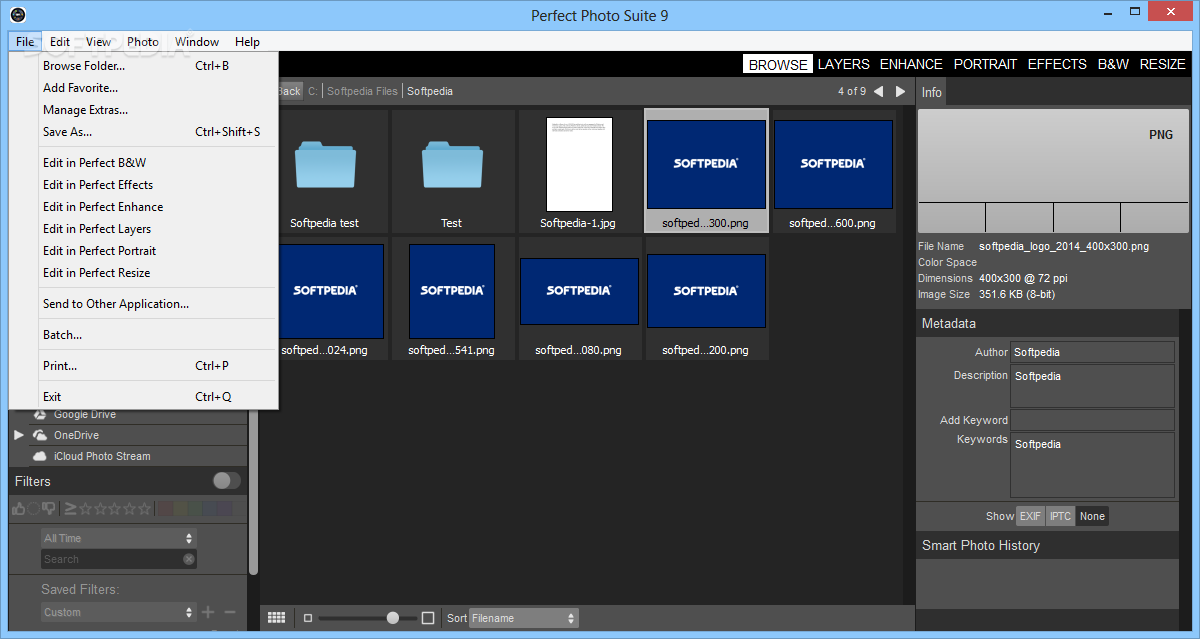Switch to the RESIZE module tab
1200x639 pixels.
pos(1163,64)
